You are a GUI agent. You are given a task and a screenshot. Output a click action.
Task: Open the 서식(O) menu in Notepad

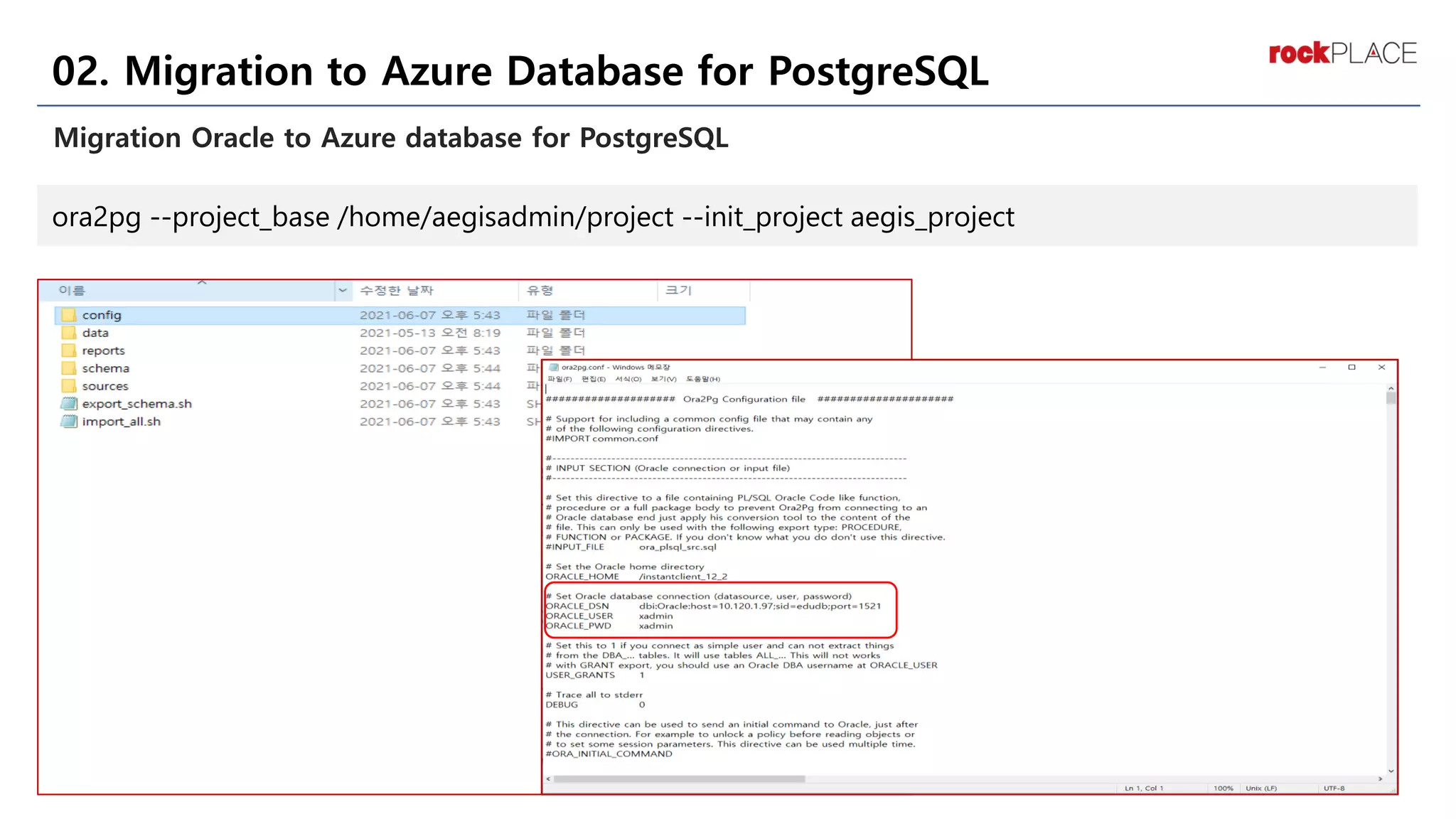tap(628, 379)
